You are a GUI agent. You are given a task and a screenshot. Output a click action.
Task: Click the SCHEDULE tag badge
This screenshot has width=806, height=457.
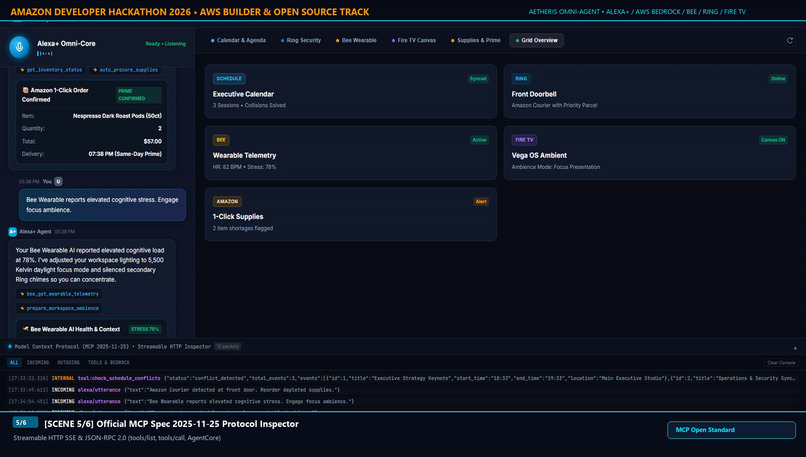pyautogui.click(x=229, y=79)
